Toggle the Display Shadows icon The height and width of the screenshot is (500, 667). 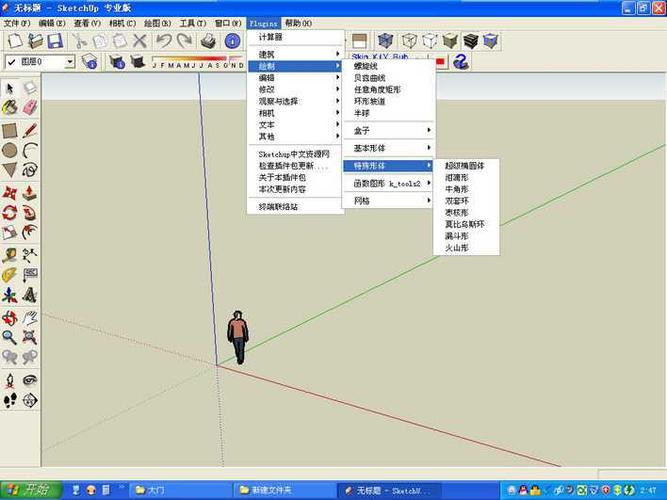[x=137, y=62]
